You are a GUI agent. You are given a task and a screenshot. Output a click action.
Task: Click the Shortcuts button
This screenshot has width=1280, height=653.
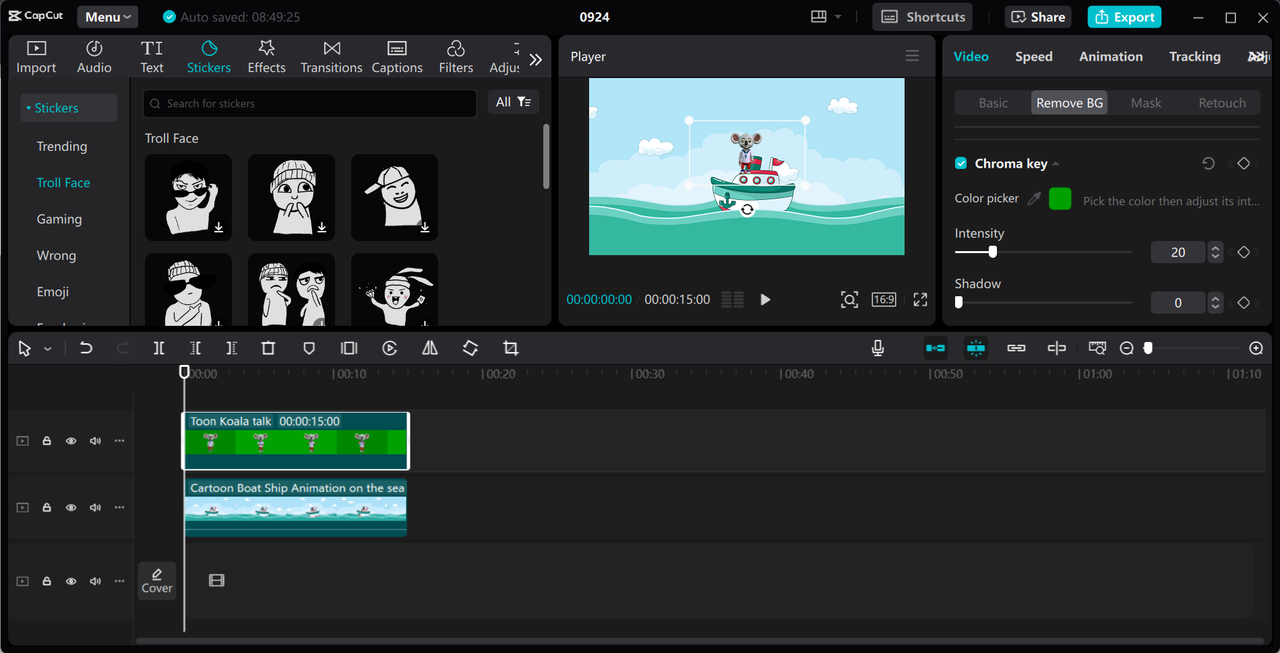click(923, 17)
